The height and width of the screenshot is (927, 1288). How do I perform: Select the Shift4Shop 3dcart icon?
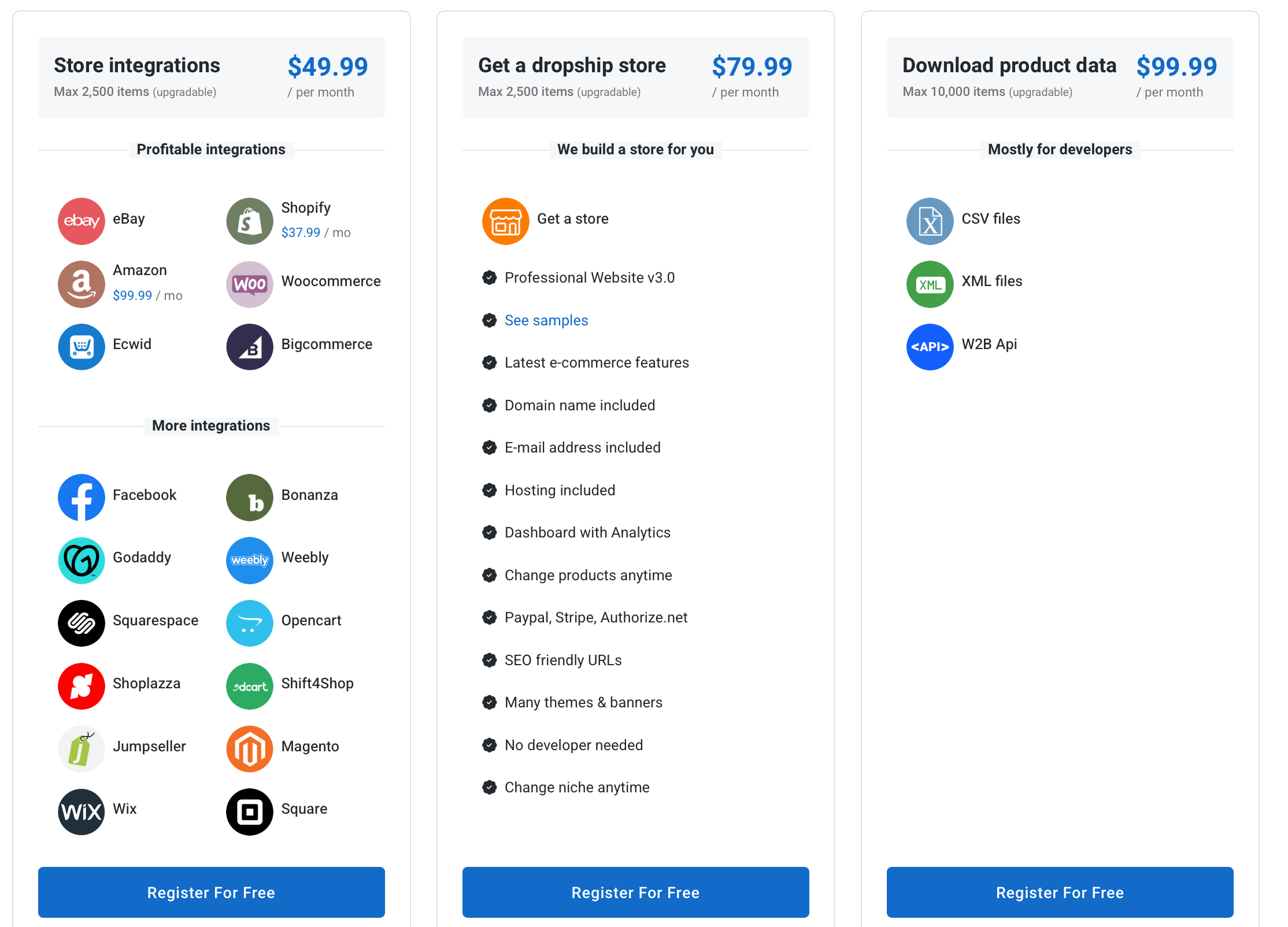[250, 686]
